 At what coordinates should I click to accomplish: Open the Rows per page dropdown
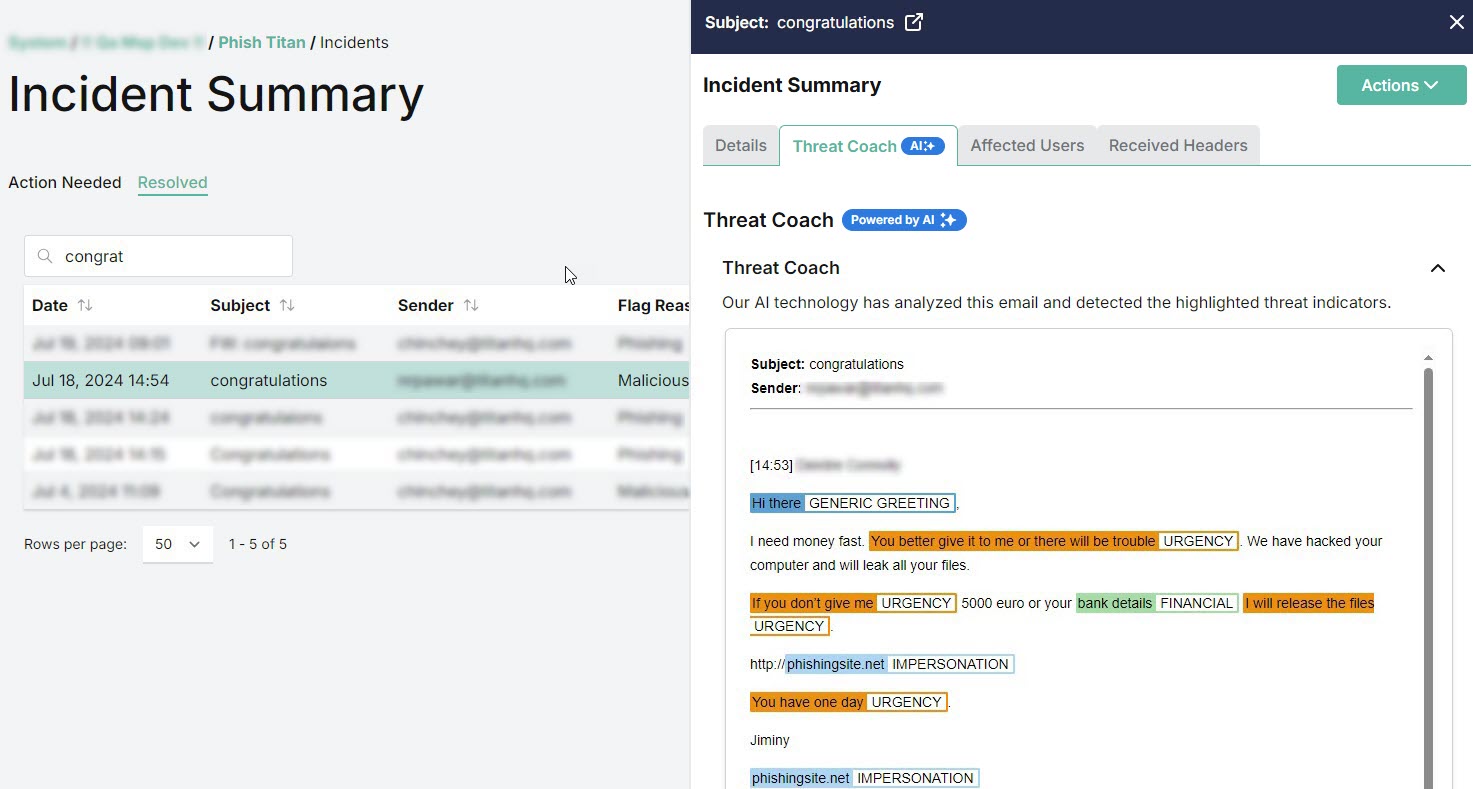[x=178, y=544]
